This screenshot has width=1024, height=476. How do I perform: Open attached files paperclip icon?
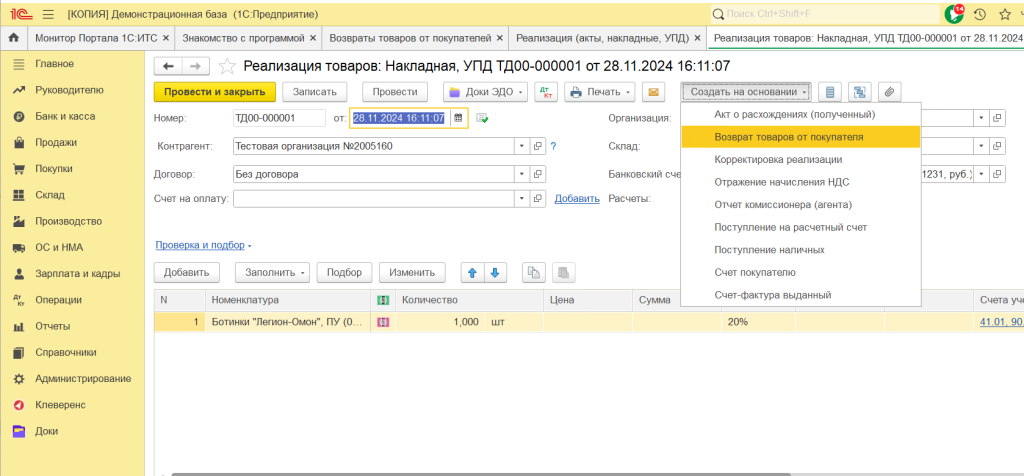coord(889,92)
